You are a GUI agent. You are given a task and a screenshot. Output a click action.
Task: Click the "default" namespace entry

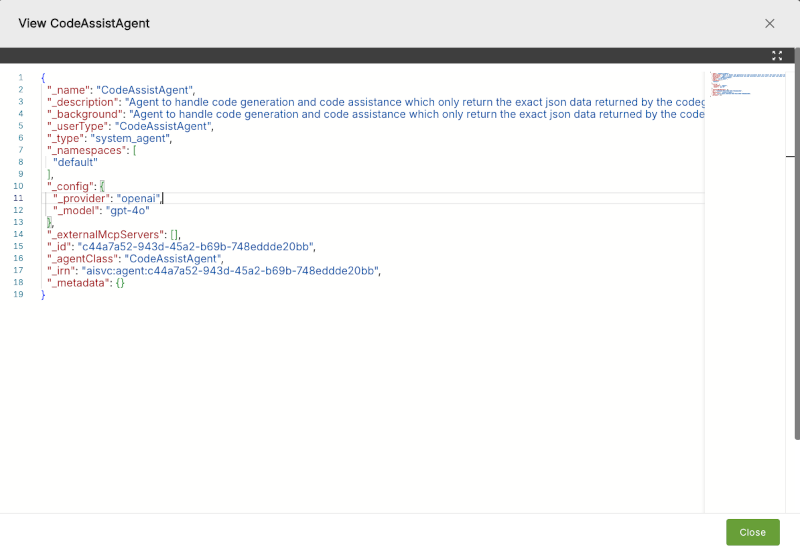tap(76, 162)
